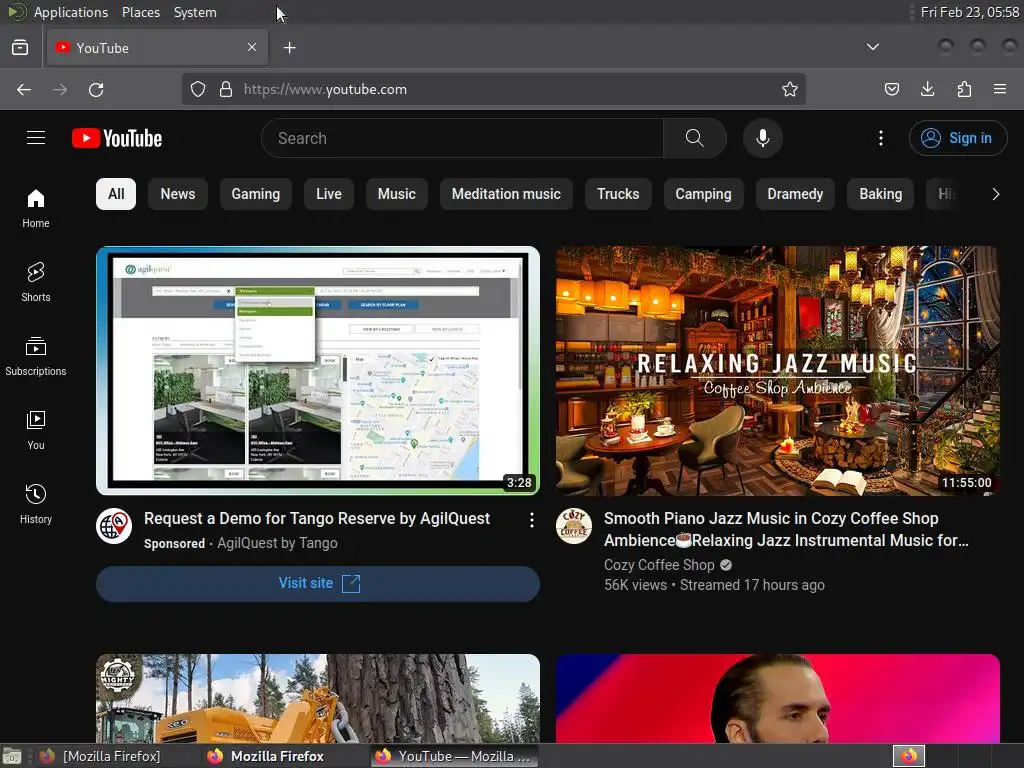Select the Camping filter chip
This screenshot has height=768, width=1024.
(703, 194)
